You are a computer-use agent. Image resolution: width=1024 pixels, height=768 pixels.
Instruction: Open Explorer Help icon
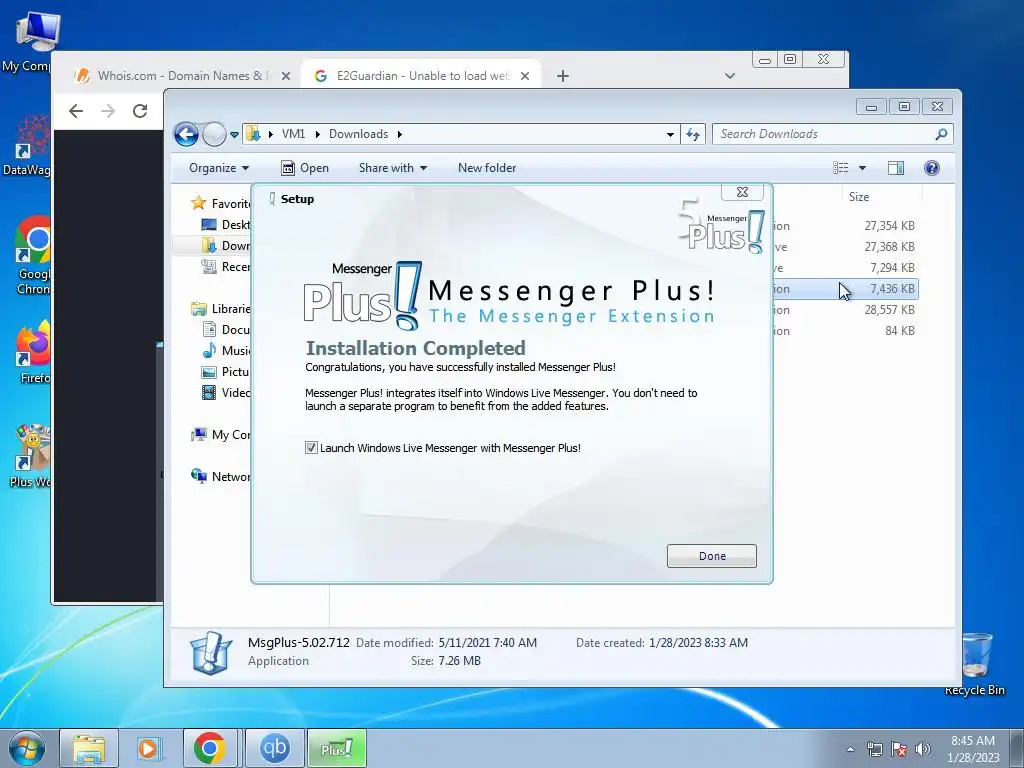(x=932, y=168)
